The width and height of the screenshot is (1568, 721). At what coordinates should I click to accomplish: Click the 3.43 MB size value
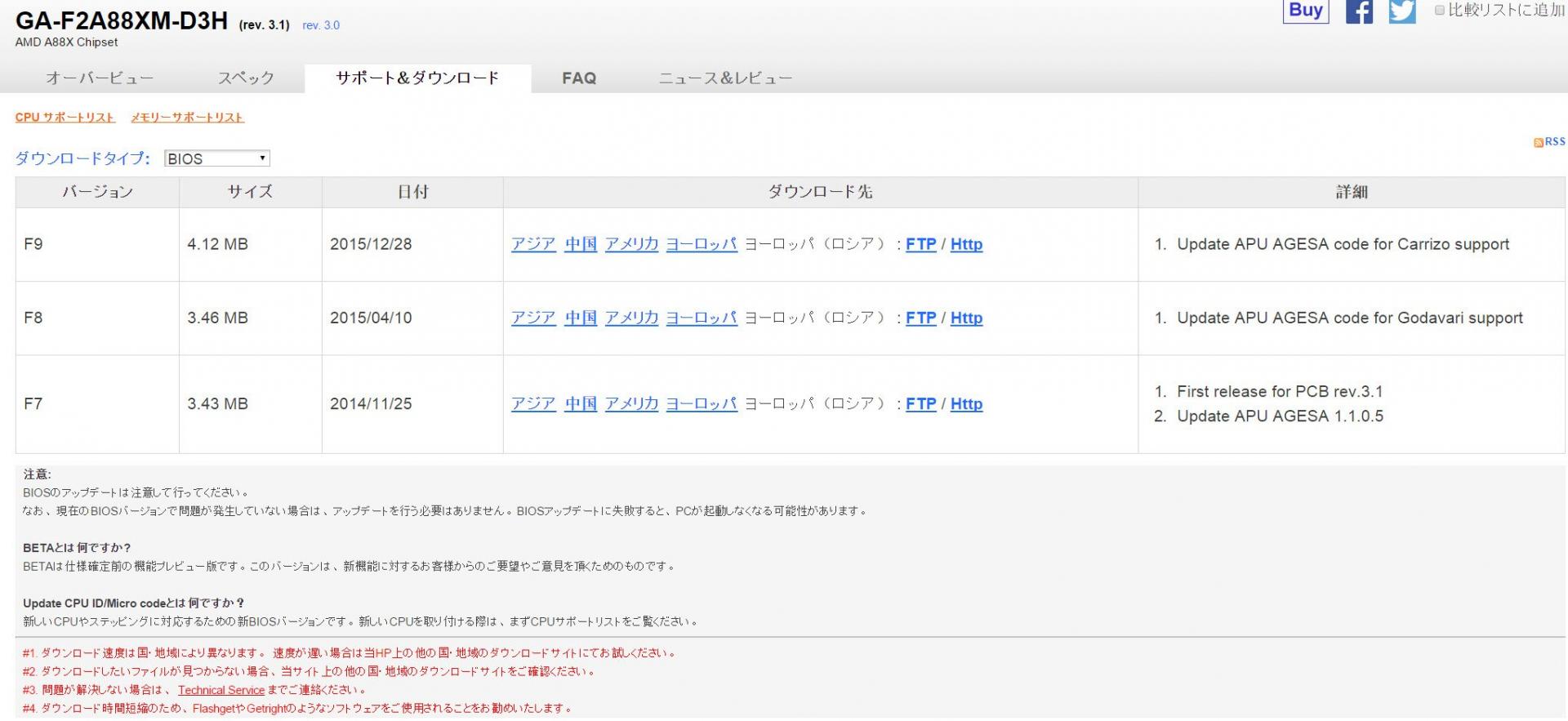click(x=217, y=403)
